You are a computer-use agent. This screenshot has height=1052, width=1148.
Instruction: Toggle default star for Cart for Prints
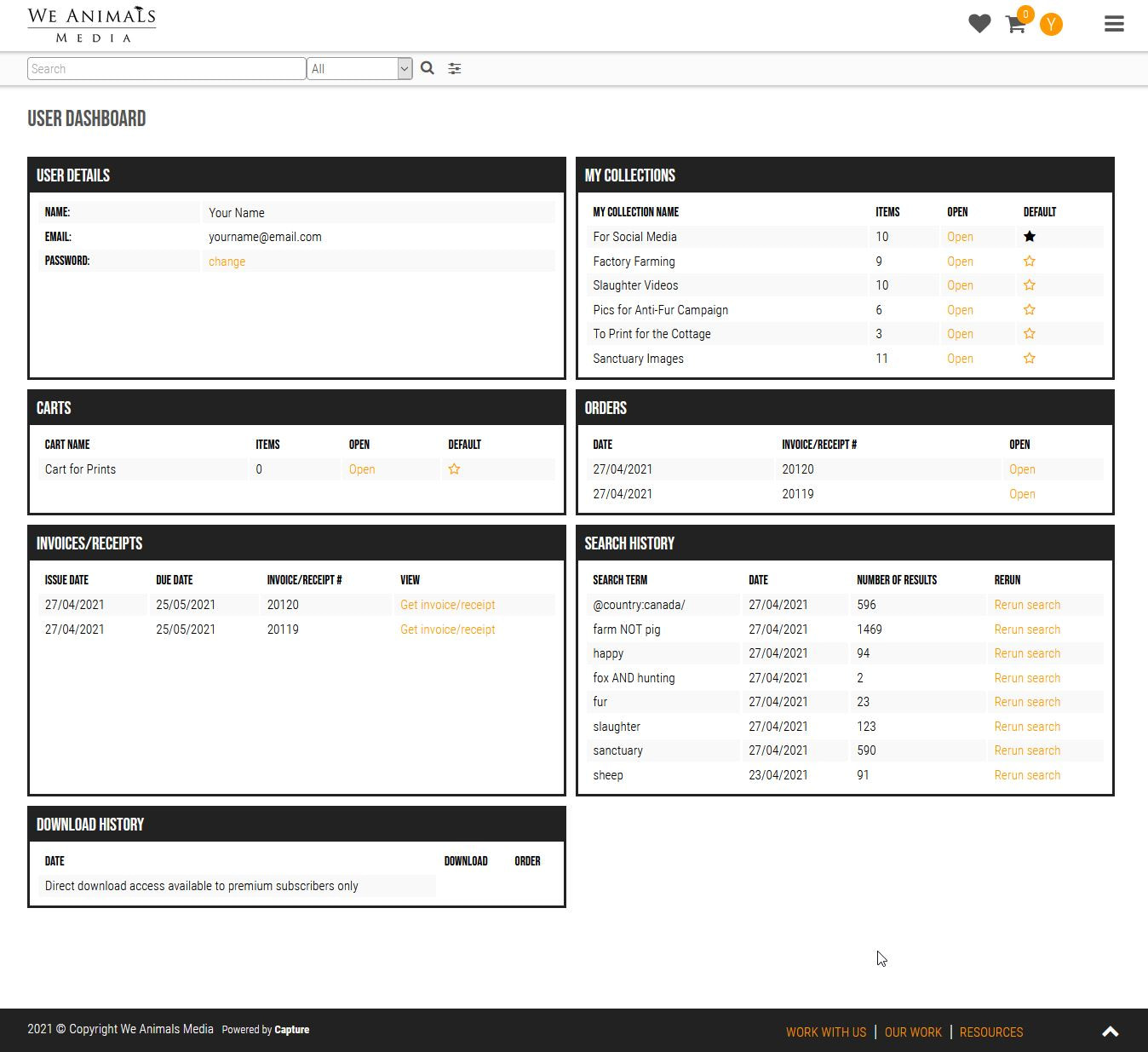454,469
